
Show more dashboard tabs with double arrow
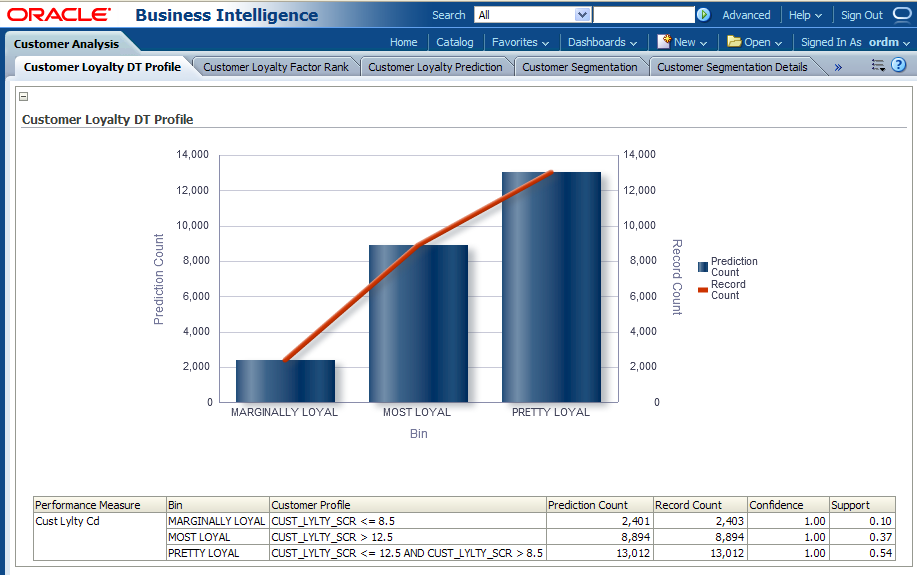(838, 67)
